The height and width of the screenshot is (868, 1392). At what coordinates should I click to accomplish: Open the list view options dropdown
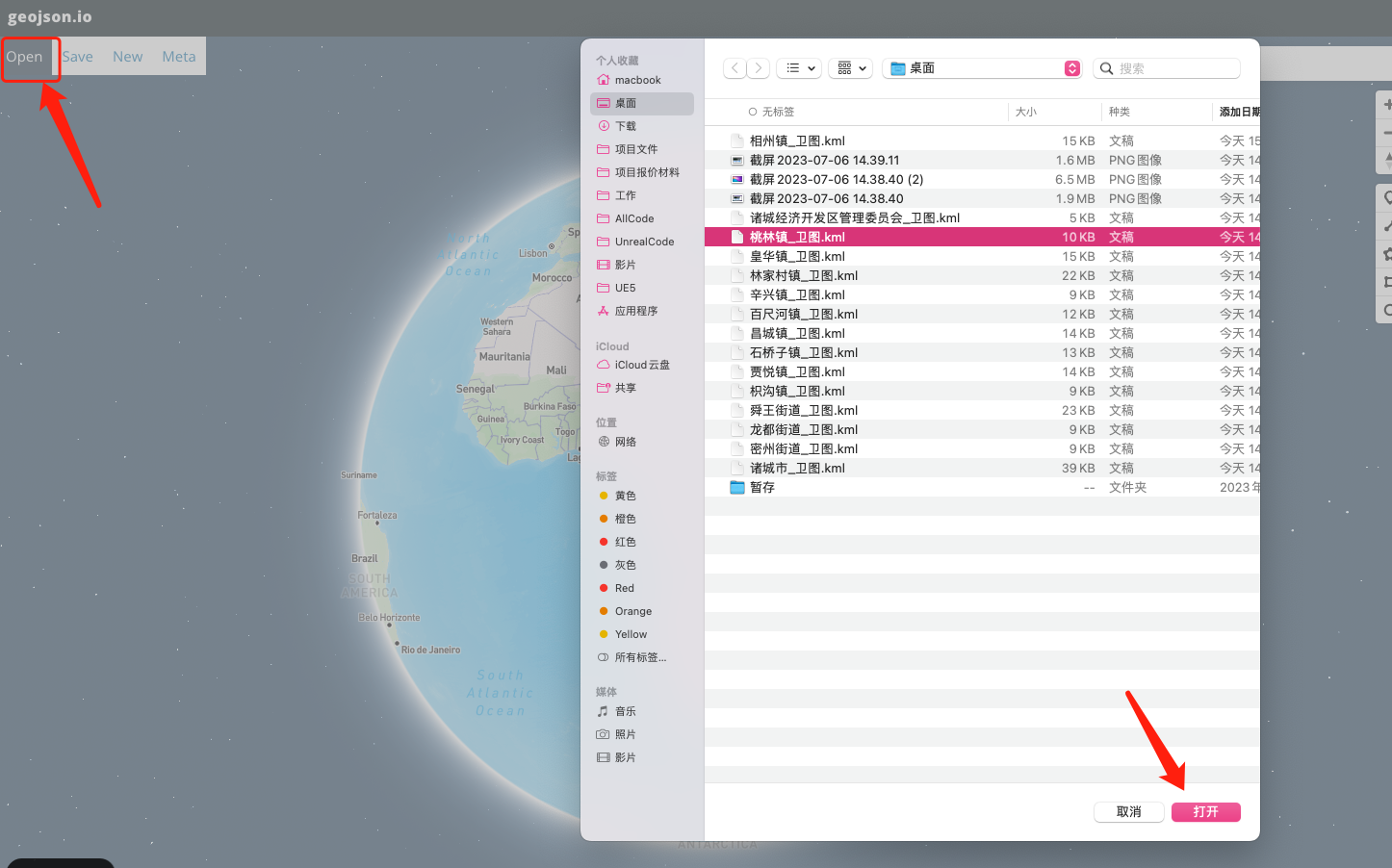[x=799, y=68]
